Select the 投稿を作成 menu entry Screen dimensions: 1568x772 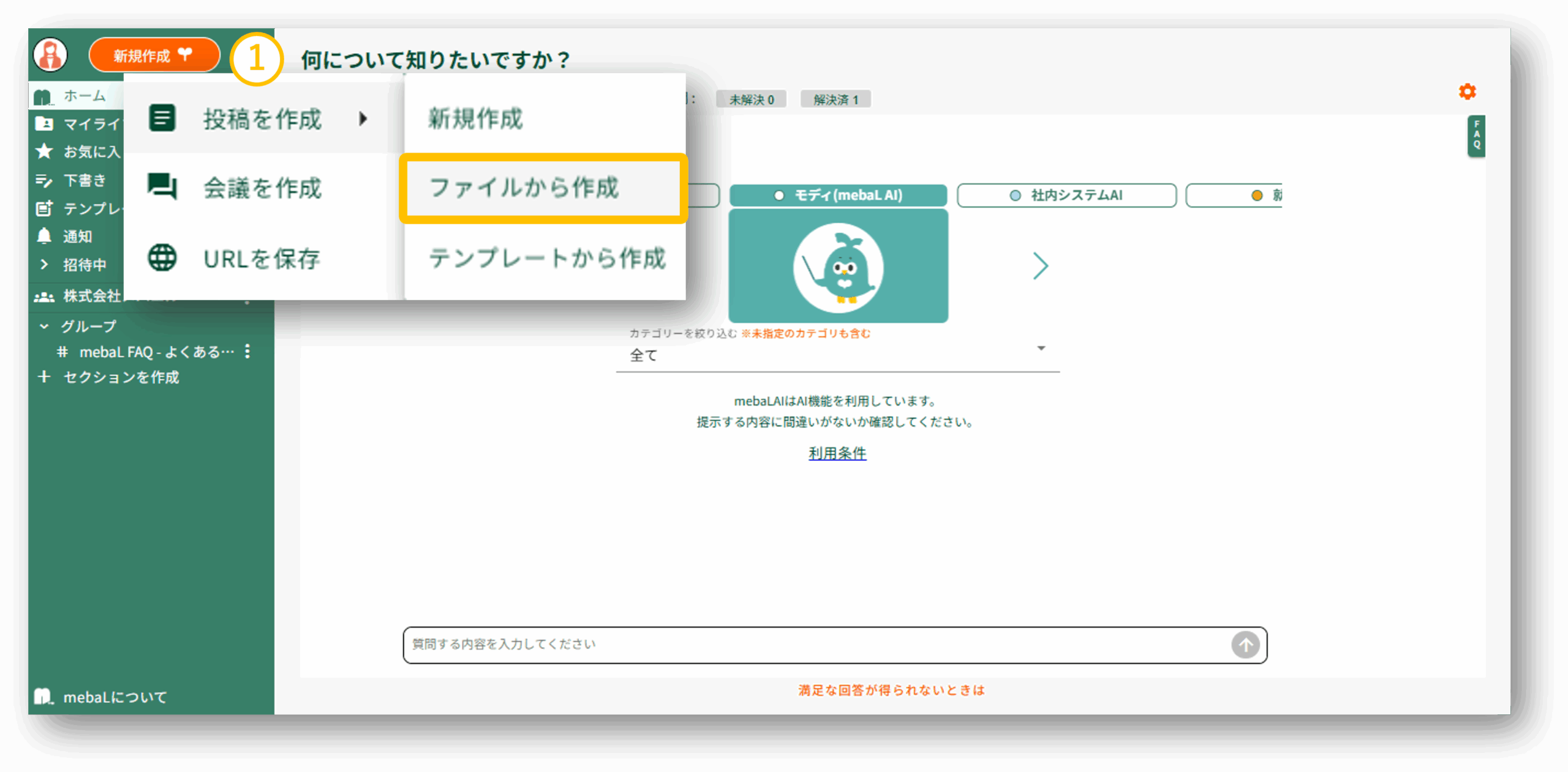pos(262,119)
